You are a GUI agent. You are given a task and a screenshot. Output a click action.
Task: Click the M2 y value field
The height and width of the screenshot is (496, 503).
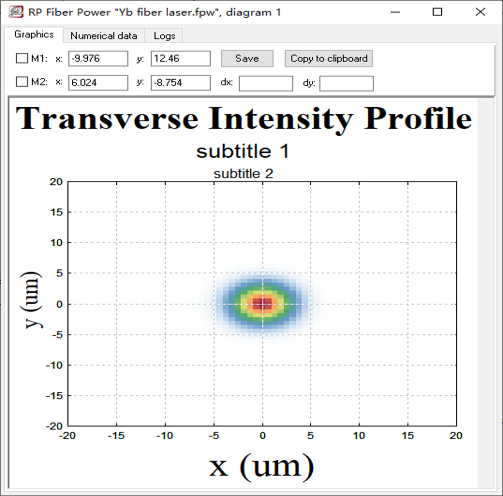tap(181, 83)
